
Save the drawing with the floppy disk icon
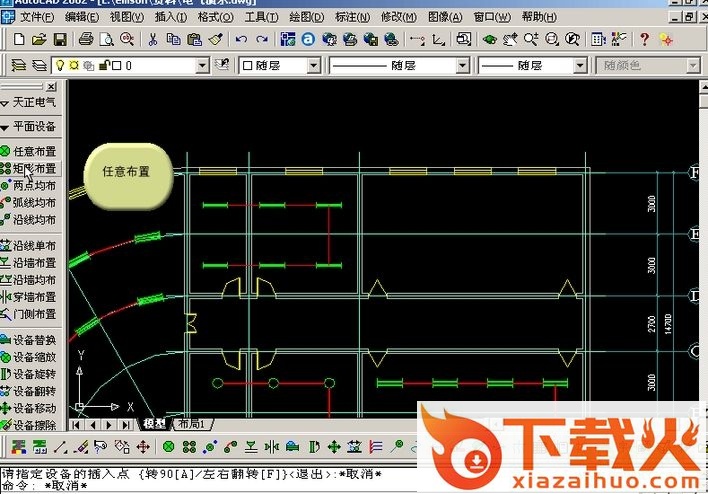click(60, 39)
